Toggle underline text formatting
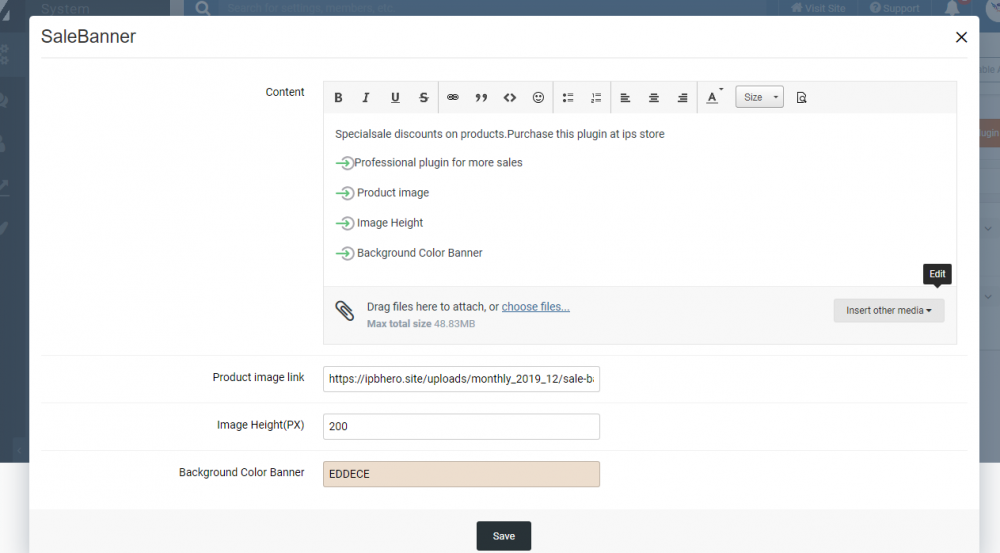This screenshot has width=1000, height=553. (x=395, y=98)
